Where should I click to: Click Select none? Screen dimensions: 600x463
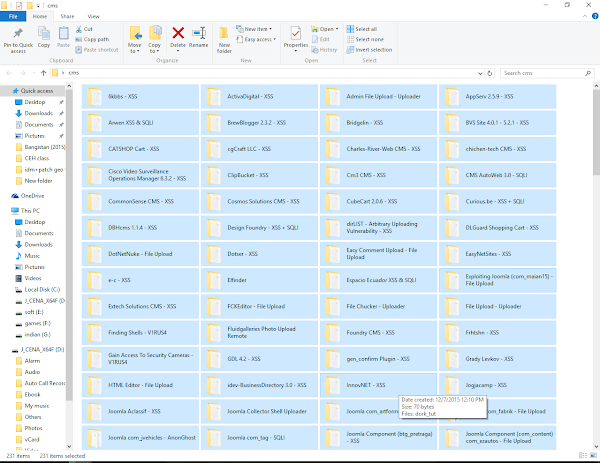click(365, 39)
